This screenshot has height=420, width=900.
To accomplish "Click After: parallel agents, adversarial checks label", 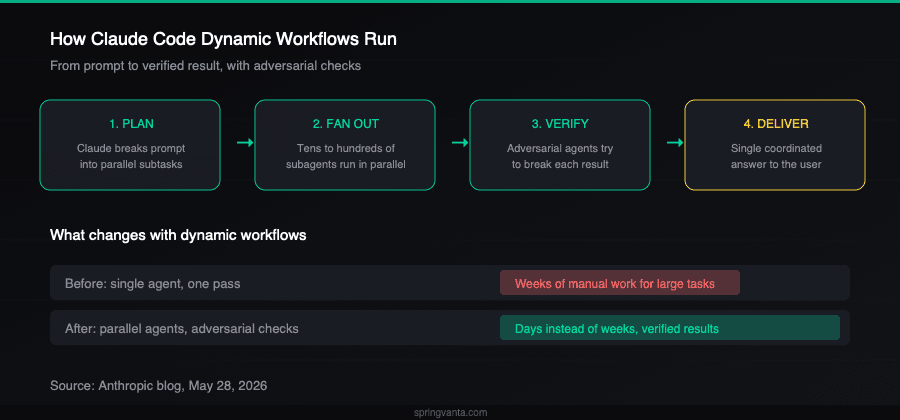I will pyautogui.click(x=181, y=329).
